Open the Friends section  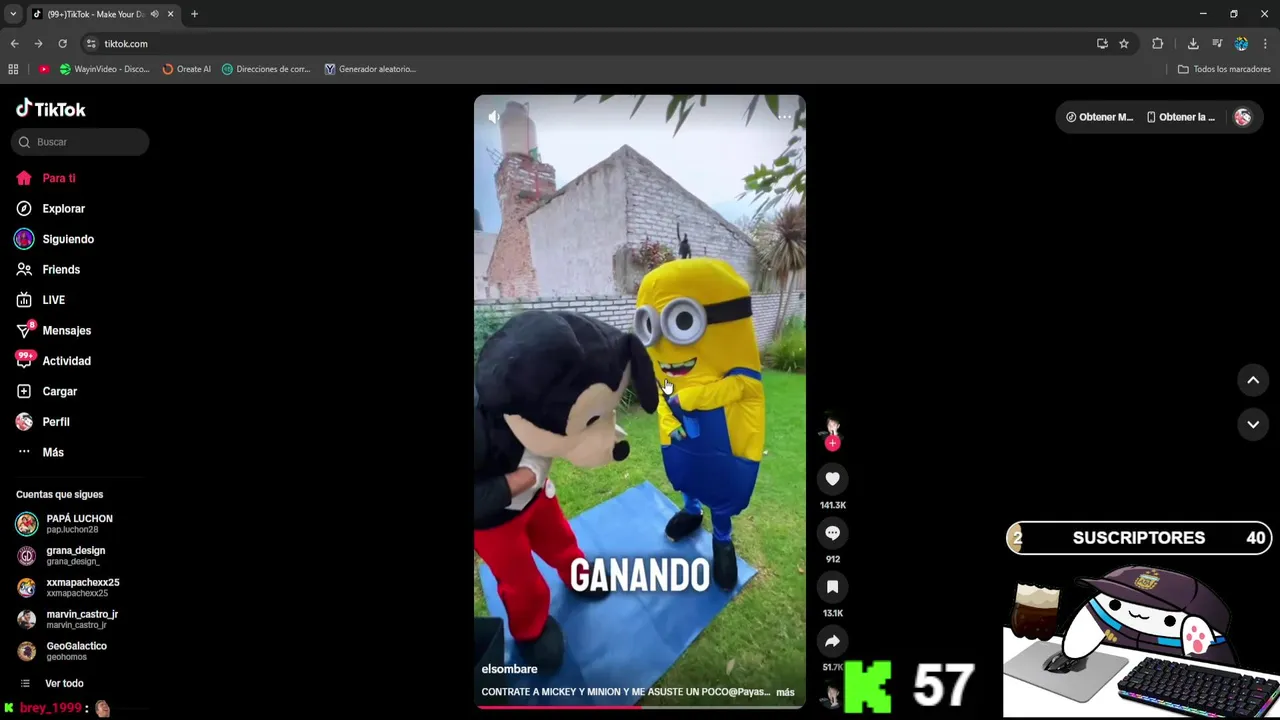(48, 270)
